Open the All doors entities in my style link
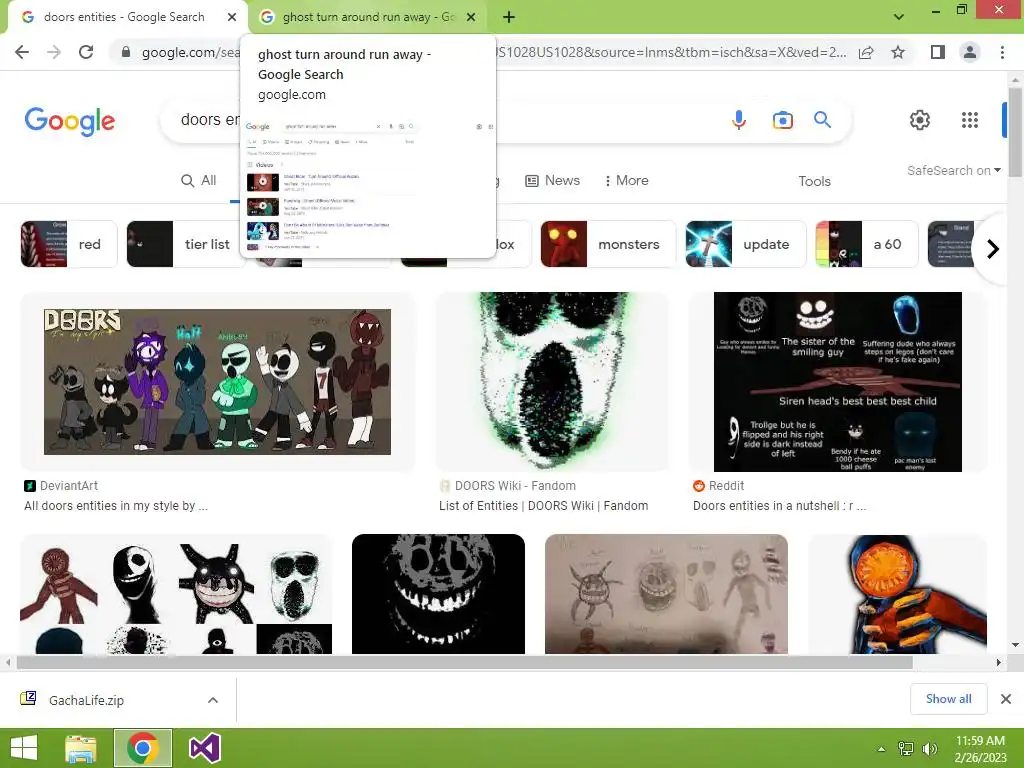Viewport: 1024px width, 768px height. click(116, 506)
